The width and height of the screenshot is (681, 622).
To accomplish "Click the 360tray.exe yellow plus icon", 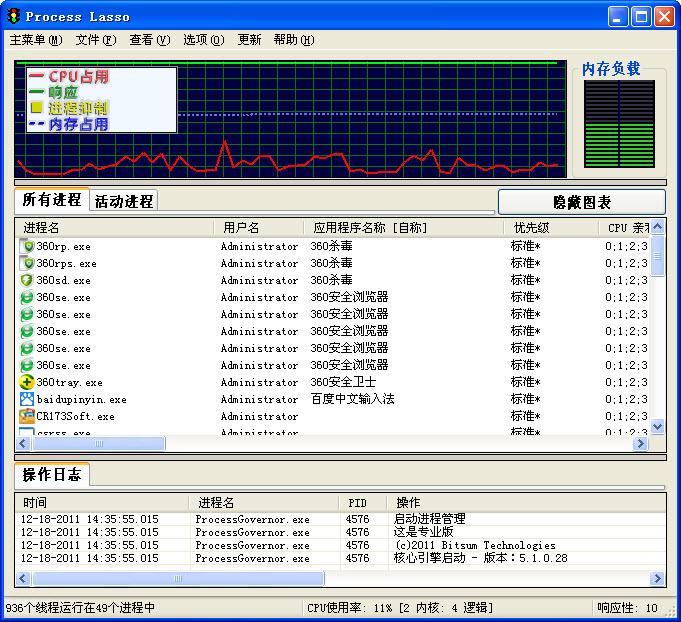I will pos(27,382).
